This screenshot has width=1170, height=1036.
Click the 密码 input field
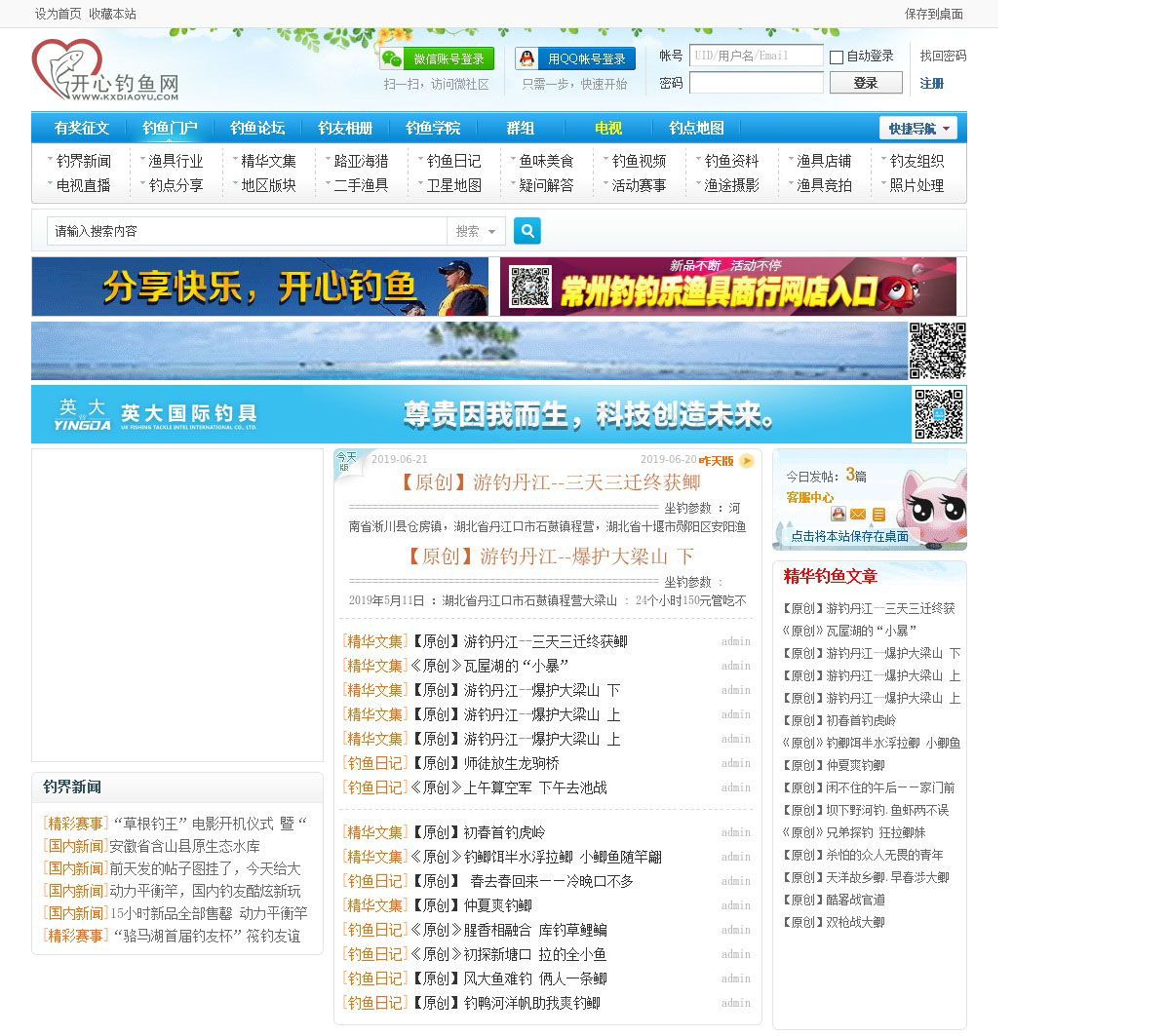756,83
